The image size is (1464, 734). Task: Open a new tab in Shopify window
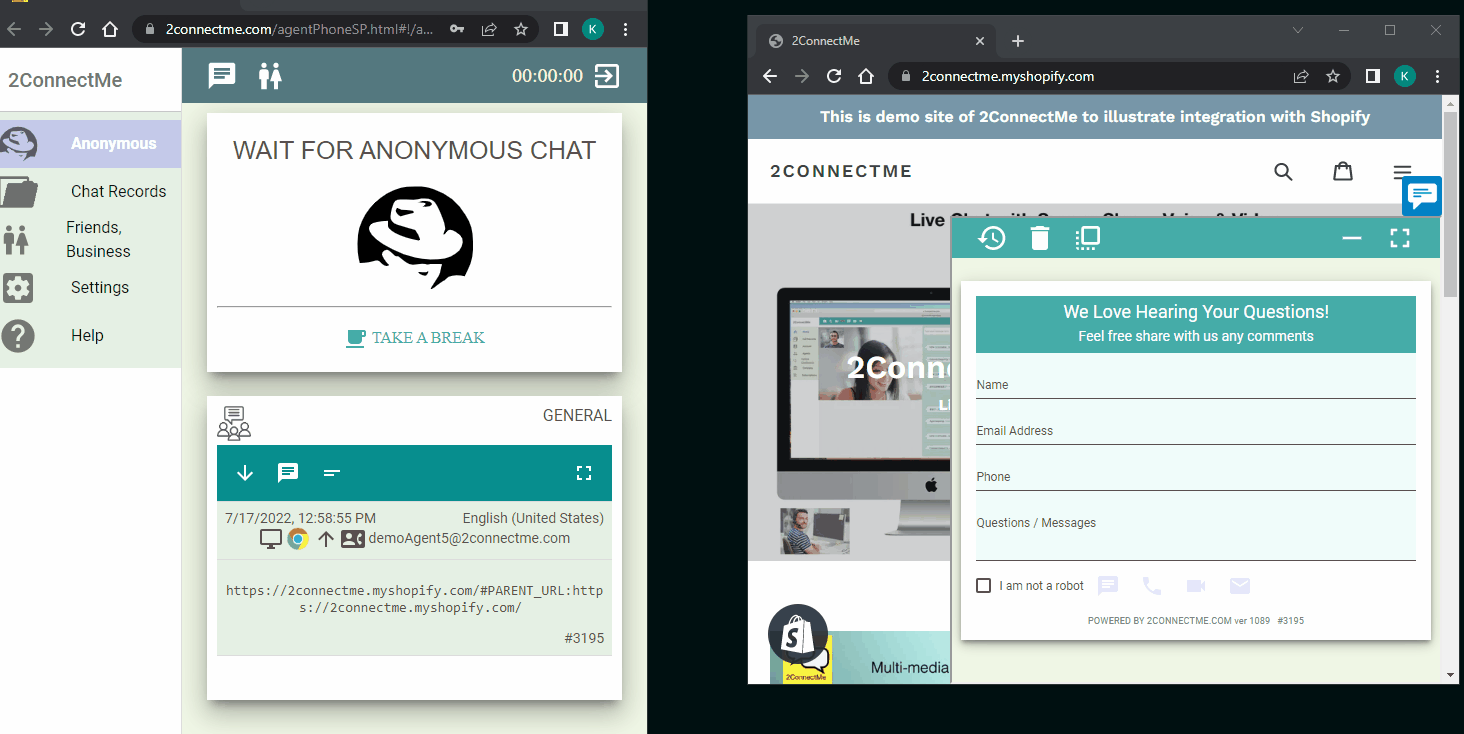(x=1018, y=41)
